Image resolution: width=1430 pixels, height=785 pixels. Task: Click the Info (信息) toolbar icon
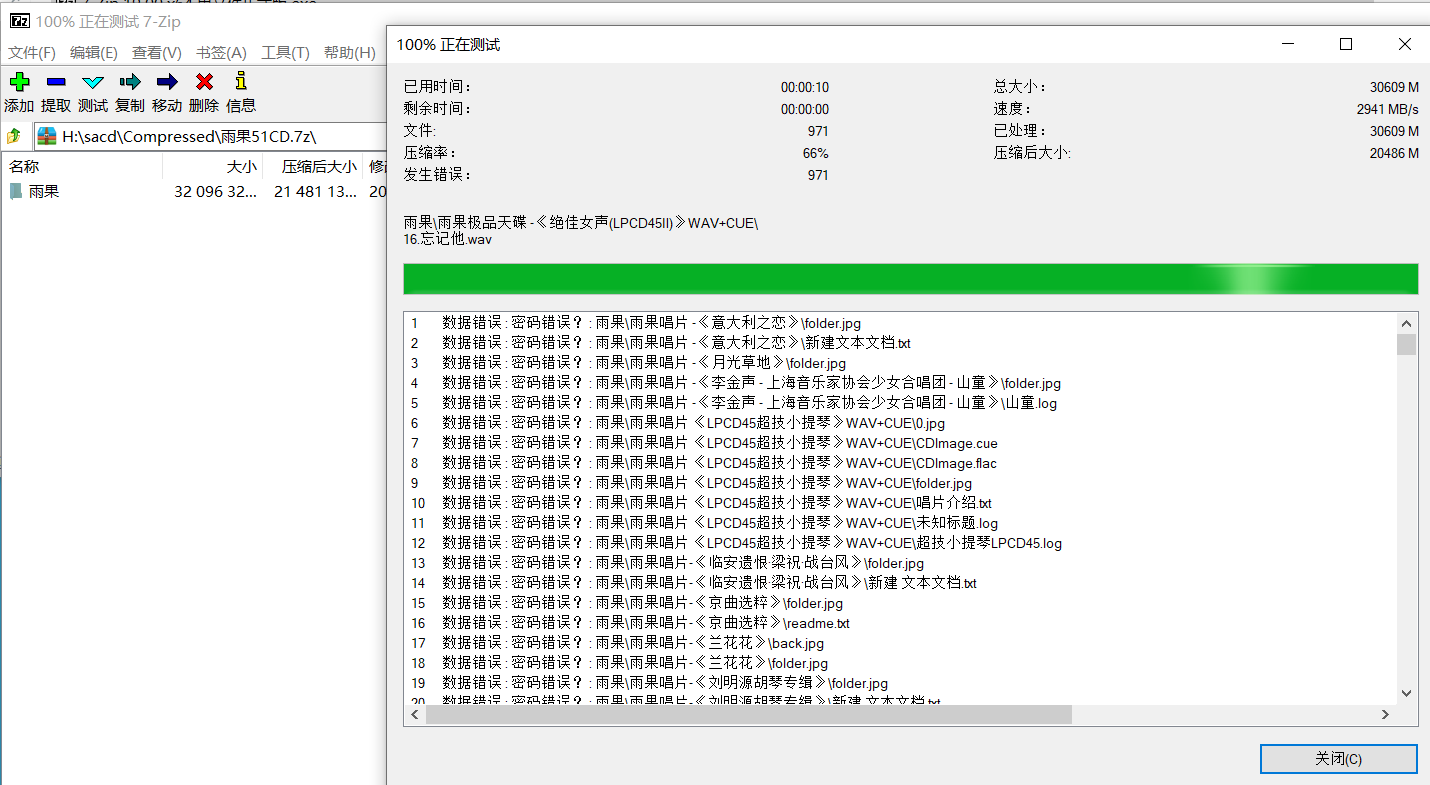pos(240,81)
